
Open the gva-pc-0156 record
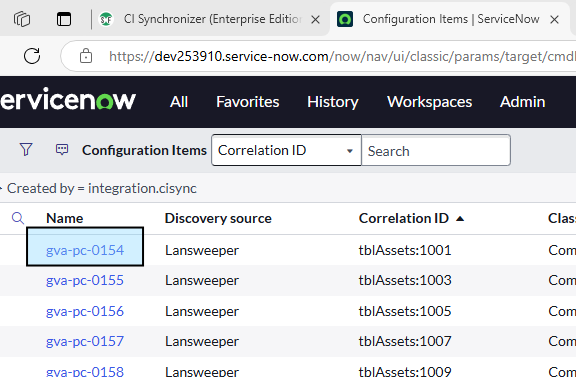point(85,311)
